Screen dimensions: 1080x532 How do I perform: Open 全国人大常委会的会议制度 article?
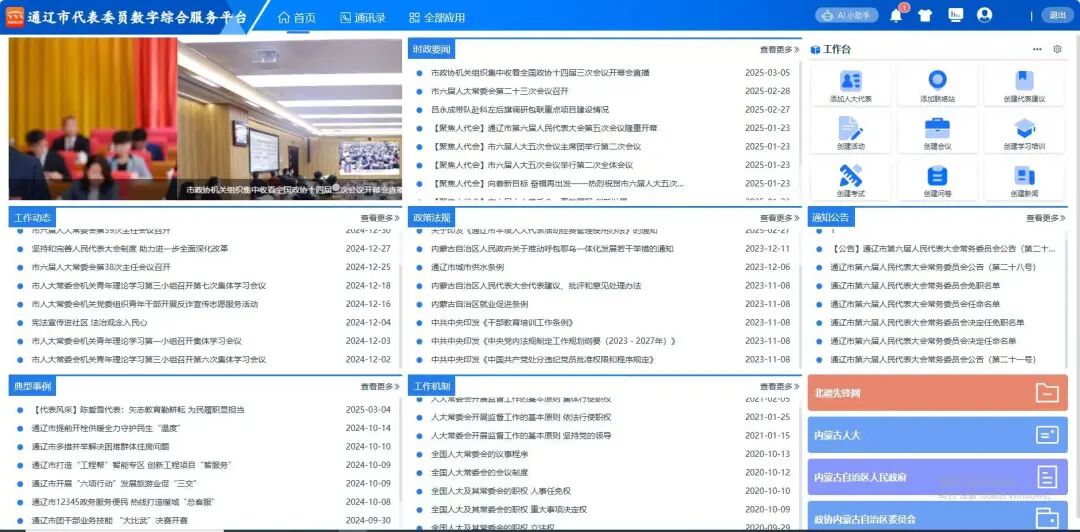(x=479, y=473)
